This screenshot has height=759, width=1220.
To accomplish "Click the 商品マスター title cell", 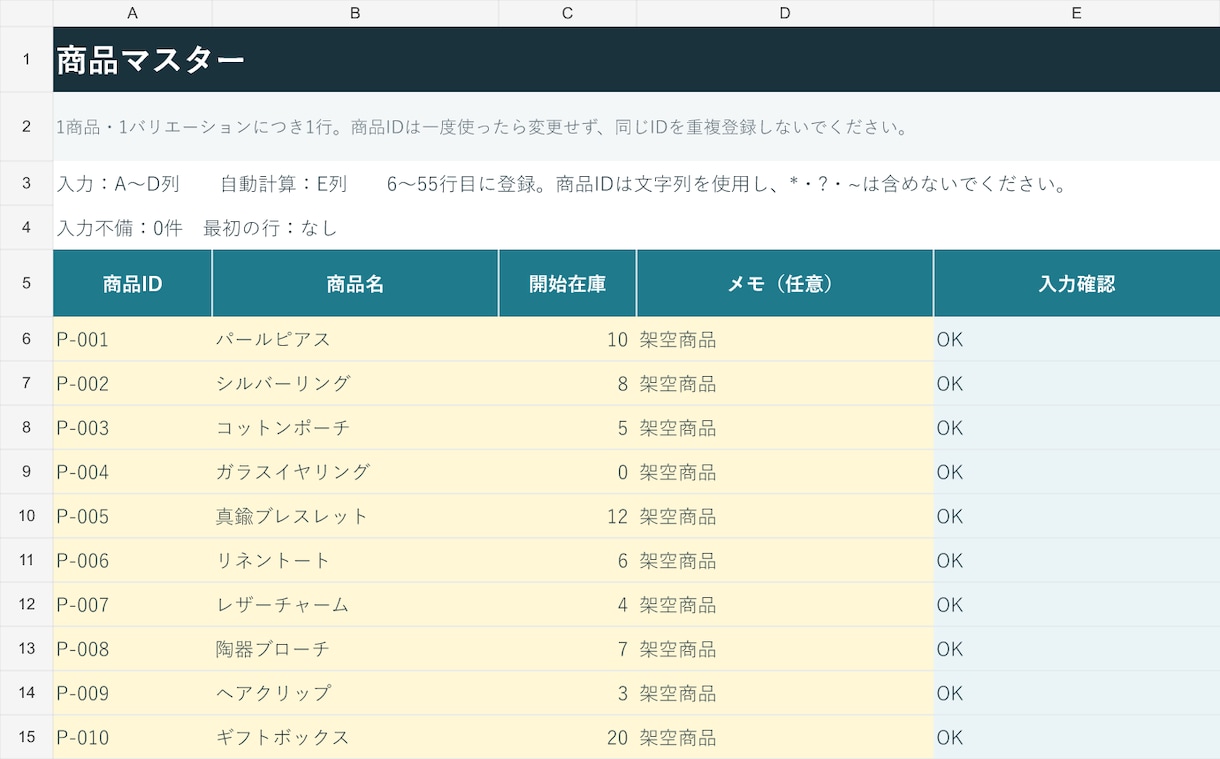I will click(x=636, y=60).
